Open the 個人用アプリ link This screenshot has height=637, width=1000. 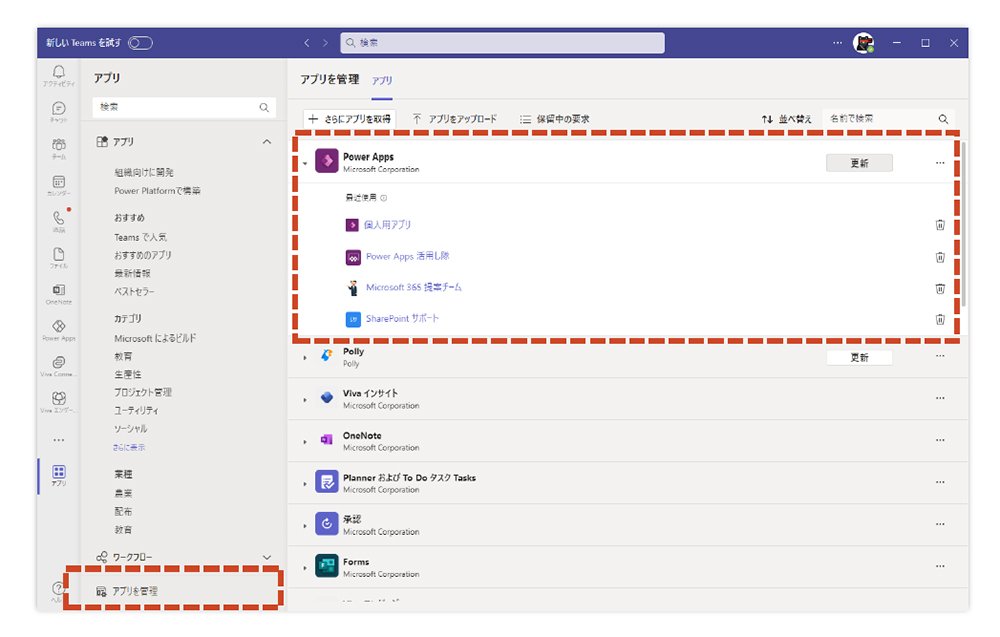click(387, 224)
